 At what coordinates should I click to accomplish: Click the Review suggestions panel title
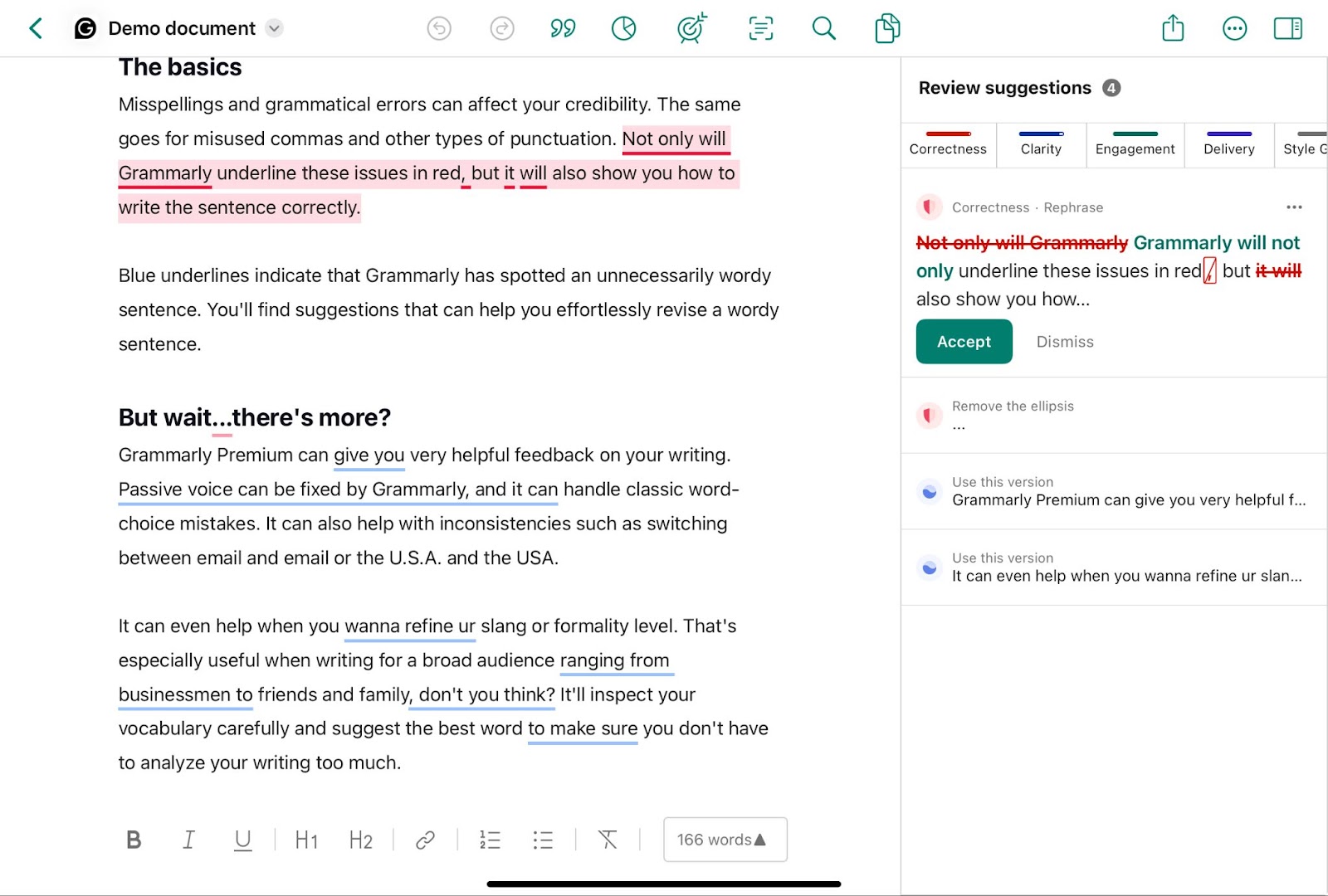tap(1005, 88)
